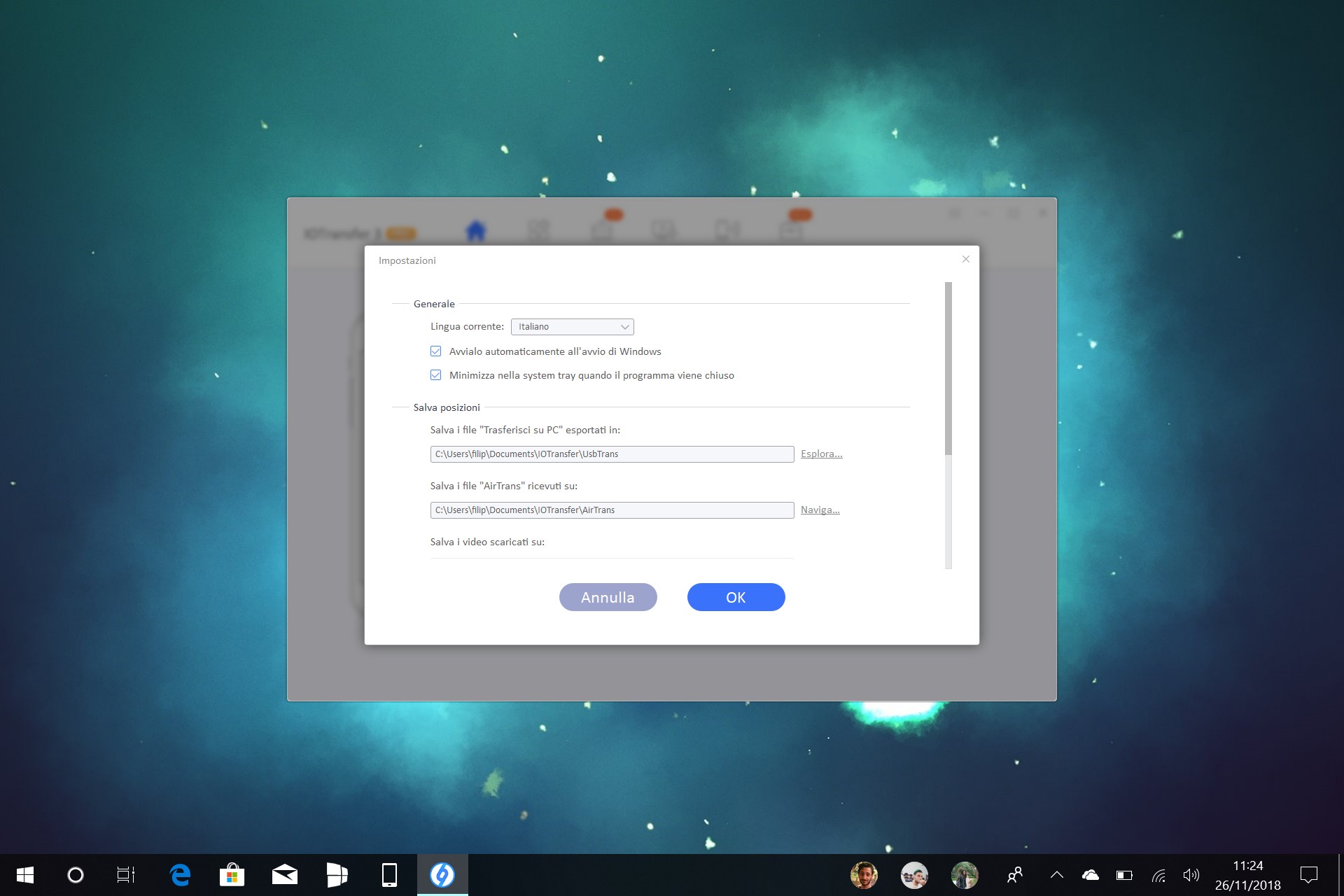This screenshot has height=896, width=1344.
Task: Click the Naviga... link
Action: tap(820, 510)
